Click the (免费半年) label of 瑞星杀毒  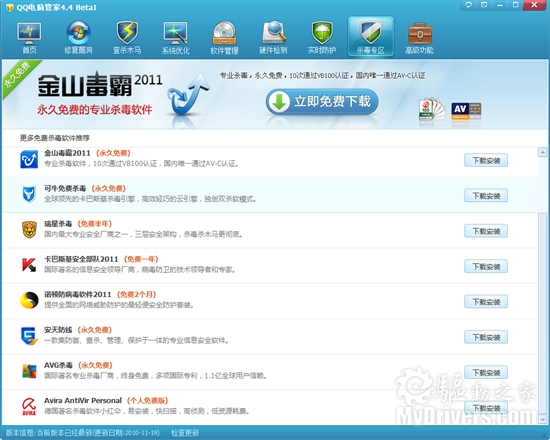tap(94, 224)
